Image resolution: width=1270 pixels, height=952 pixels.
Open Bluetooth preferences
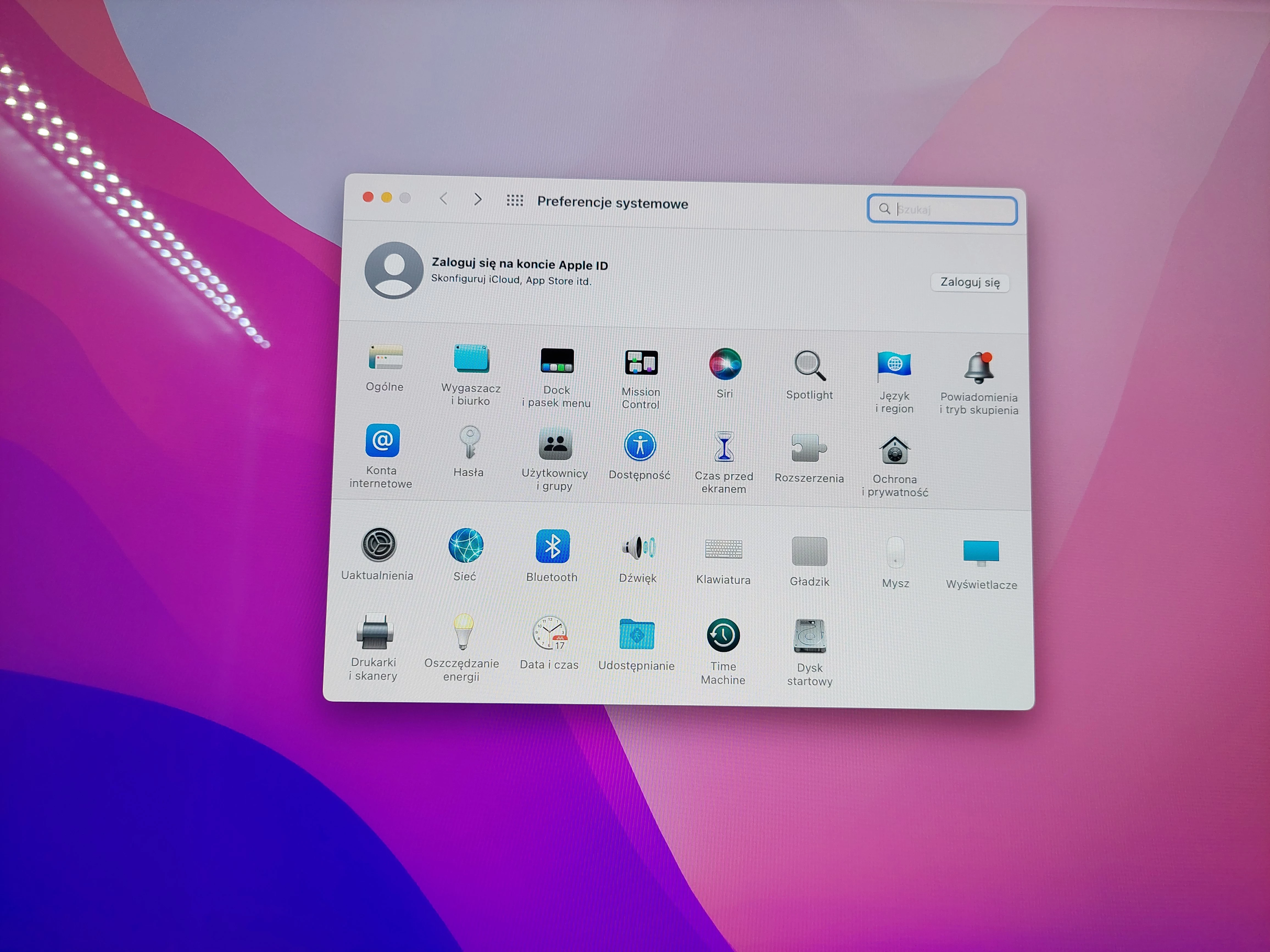[x=552, y=546]
